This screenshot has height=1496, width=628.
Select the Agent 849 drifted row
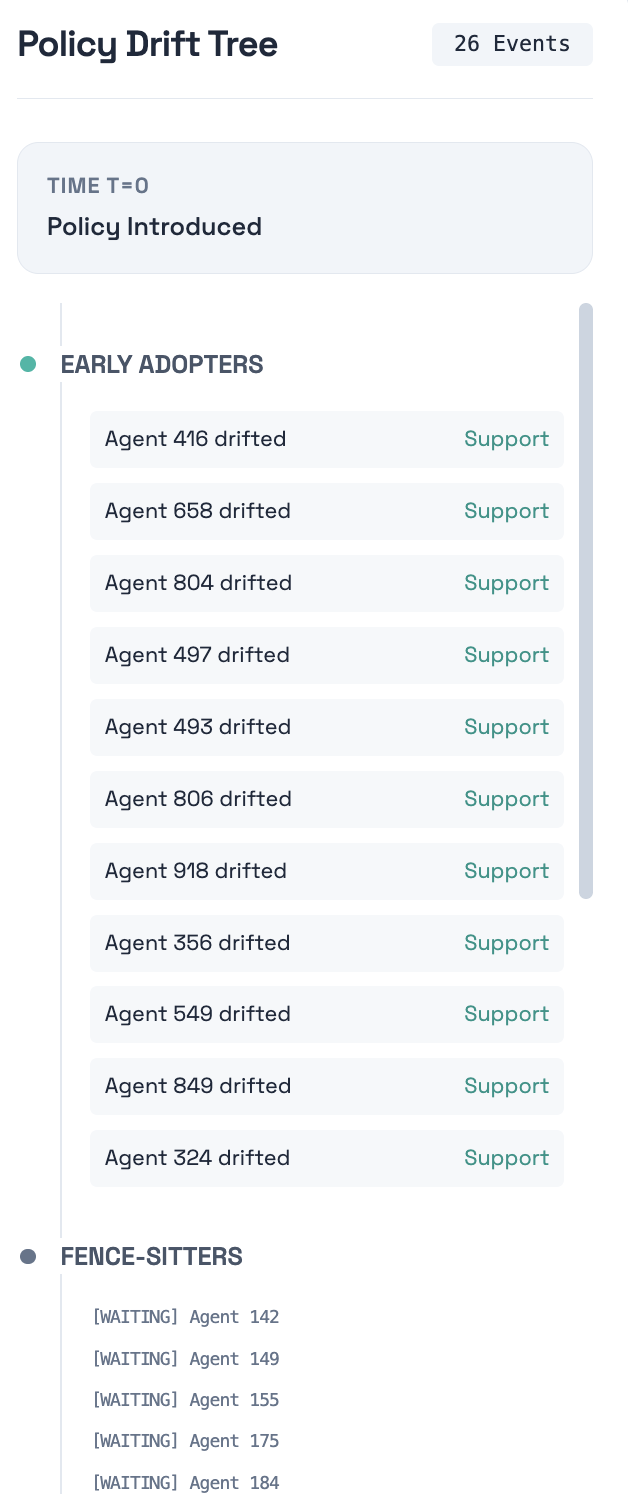pos(327,1086)
